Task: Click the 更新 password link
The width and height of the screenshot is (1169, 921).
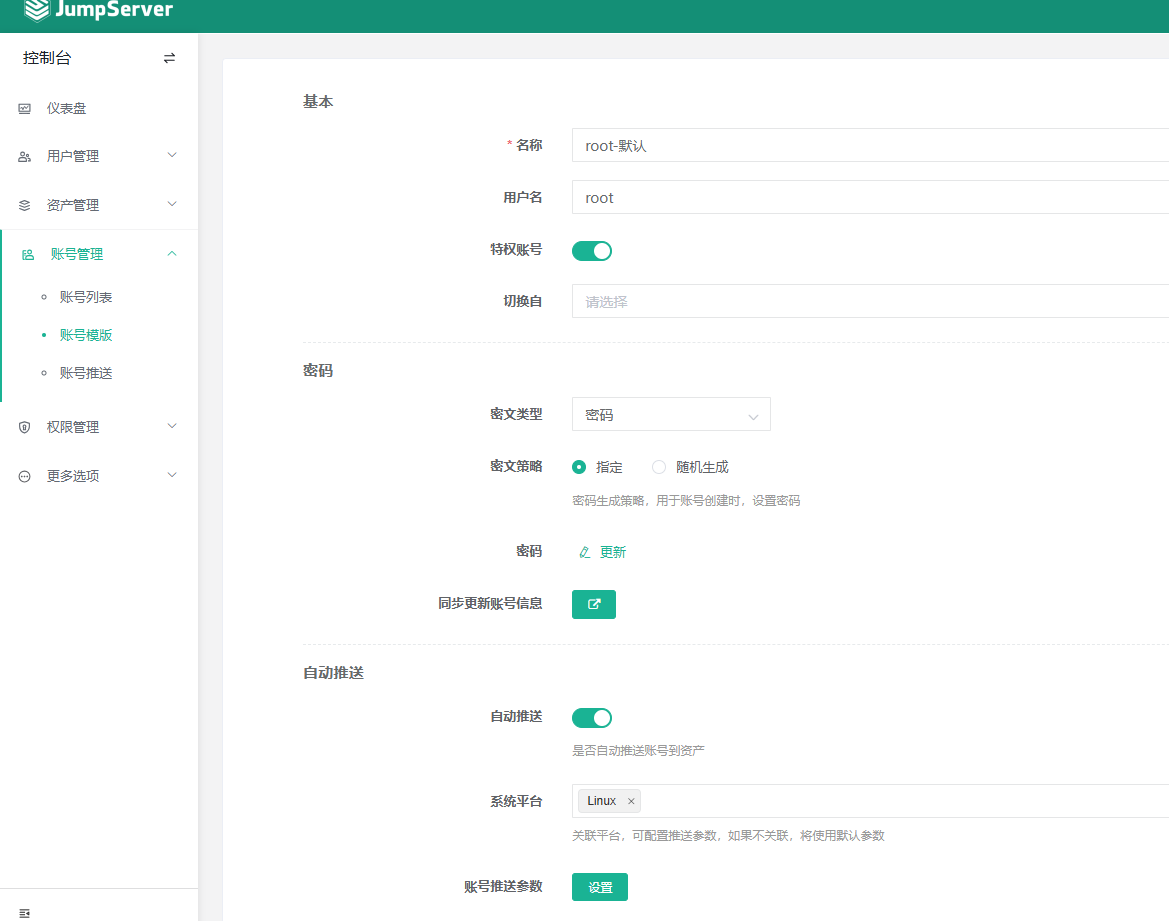Action: tap(613, 553)
